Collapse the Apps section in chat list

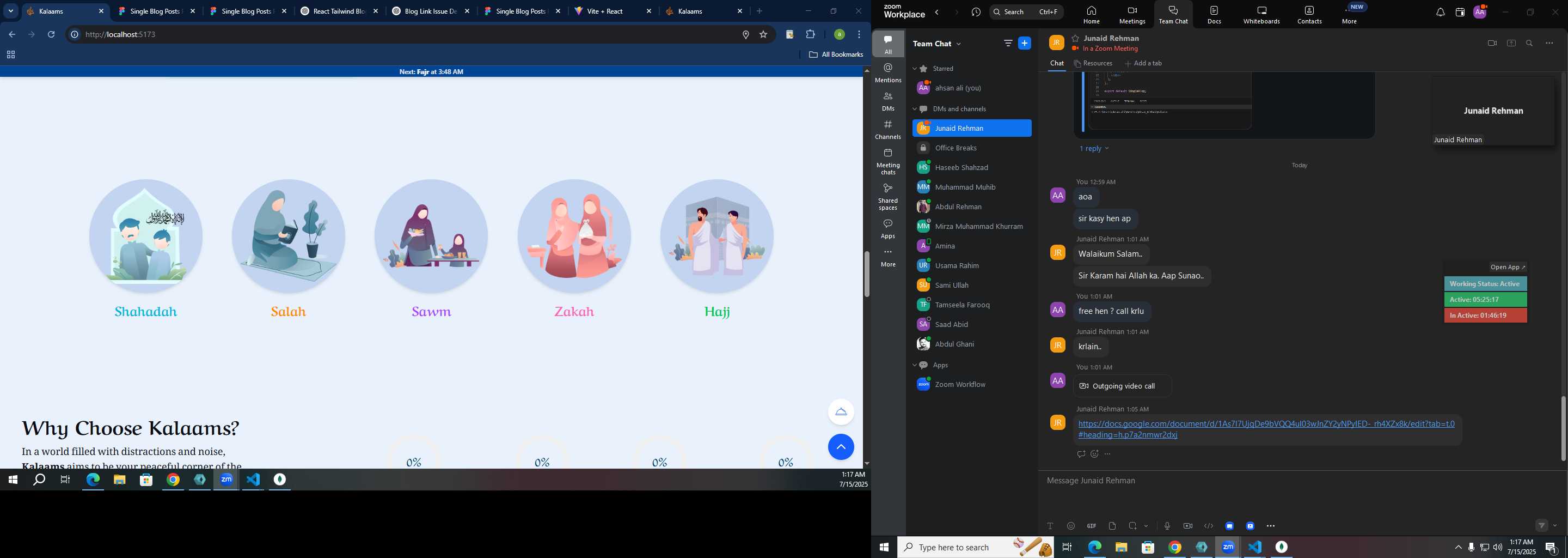tap(914, 366)
